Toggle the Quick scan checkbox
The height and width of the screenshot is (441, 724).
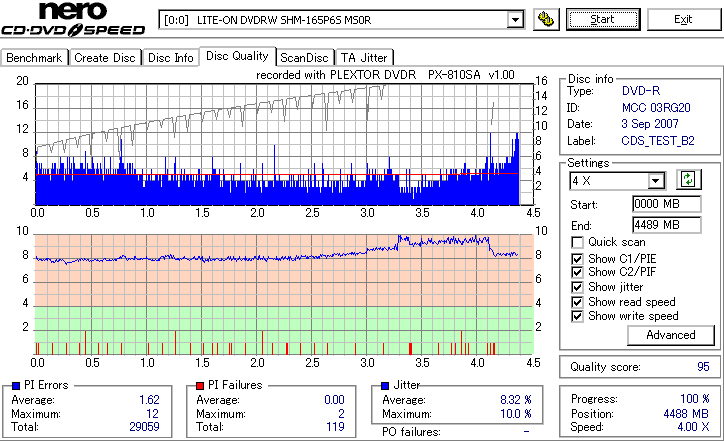pyautogui.click(x=577, y=242)
